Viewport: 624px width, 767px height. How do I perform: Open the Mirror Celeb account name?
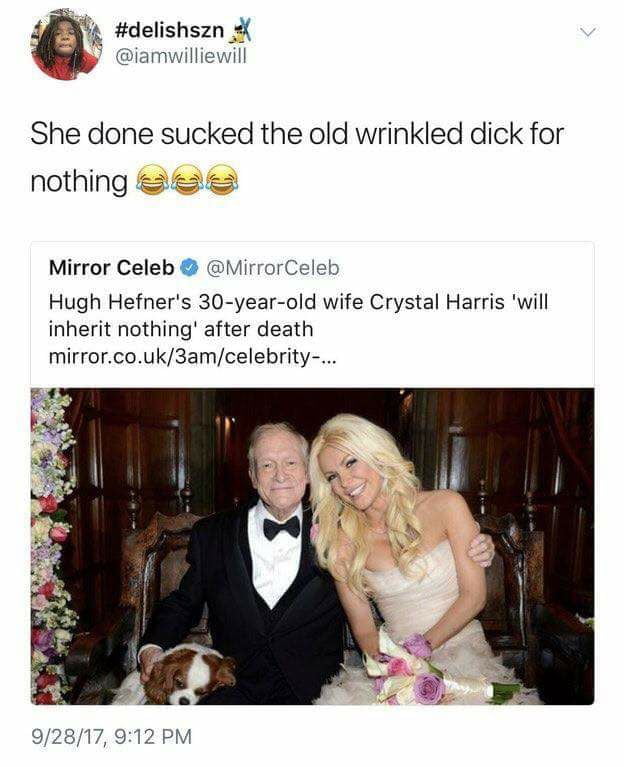pyautogui.click(x=111, y=268)
